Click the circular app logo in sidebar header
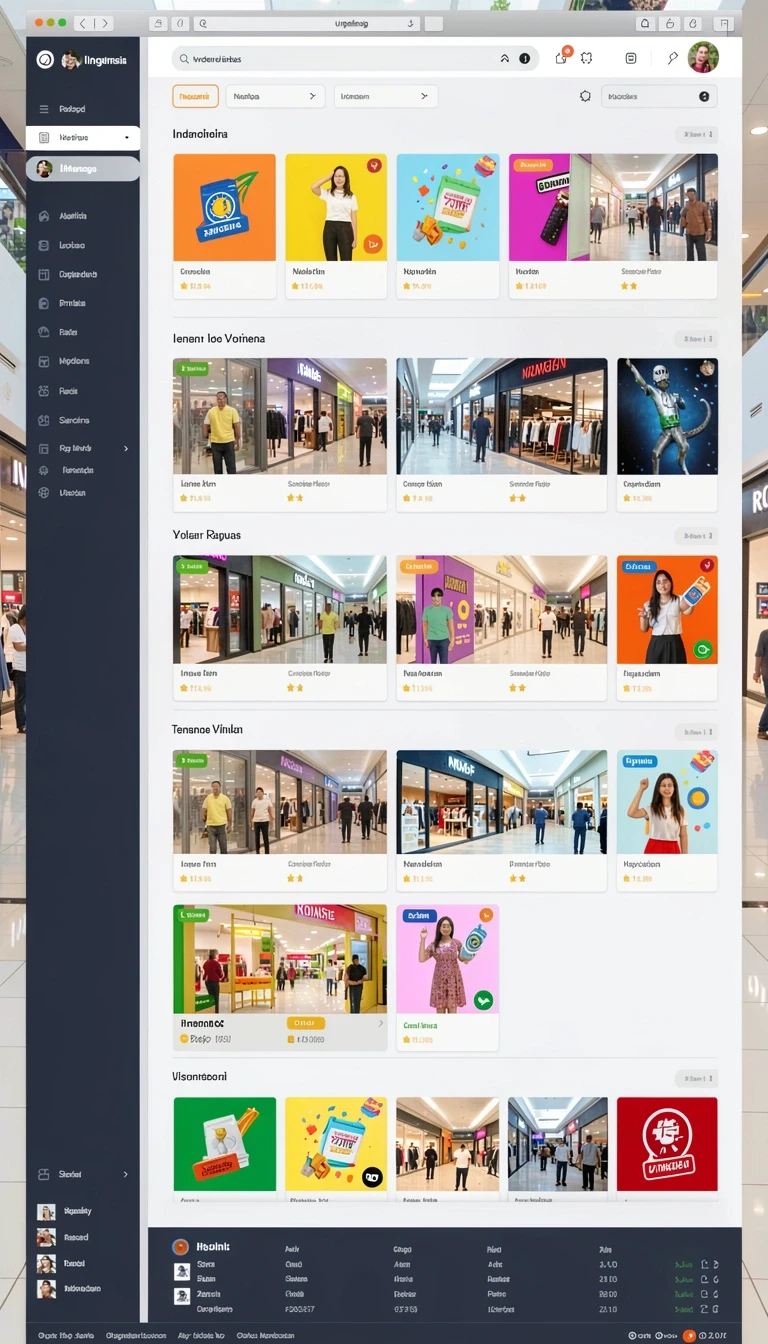768x1344 pixels. click(x=45, y=60)
